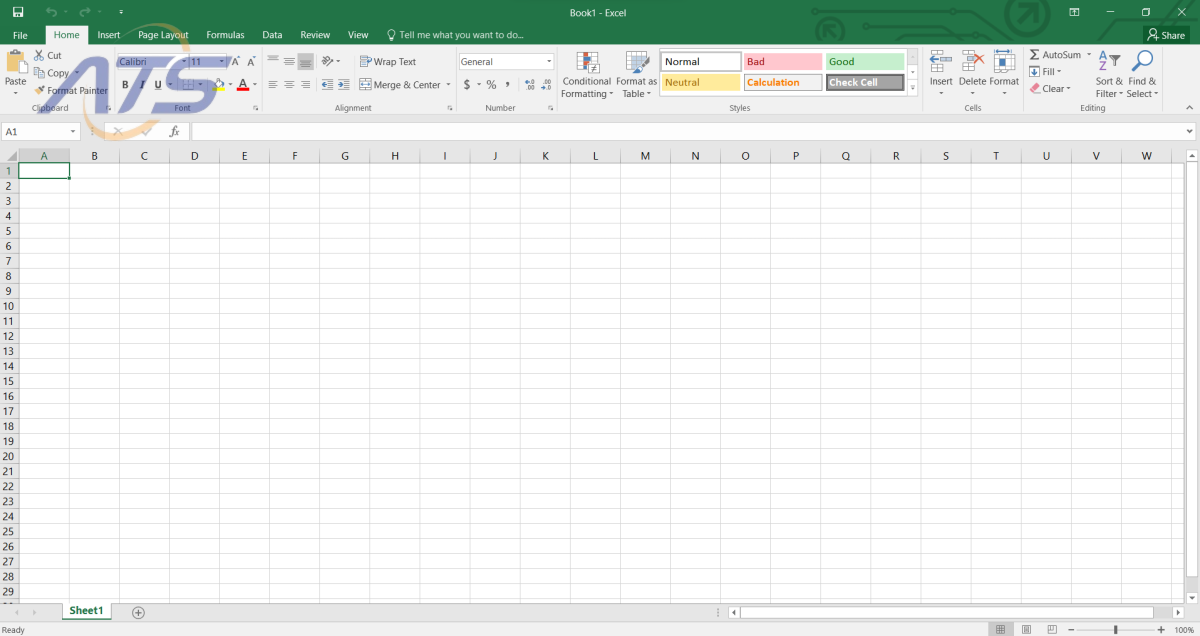The height and width of the screenshot is (636, 1200).
Task: Open the File tab
Action: pyautogui.click(x=20, y=35)
